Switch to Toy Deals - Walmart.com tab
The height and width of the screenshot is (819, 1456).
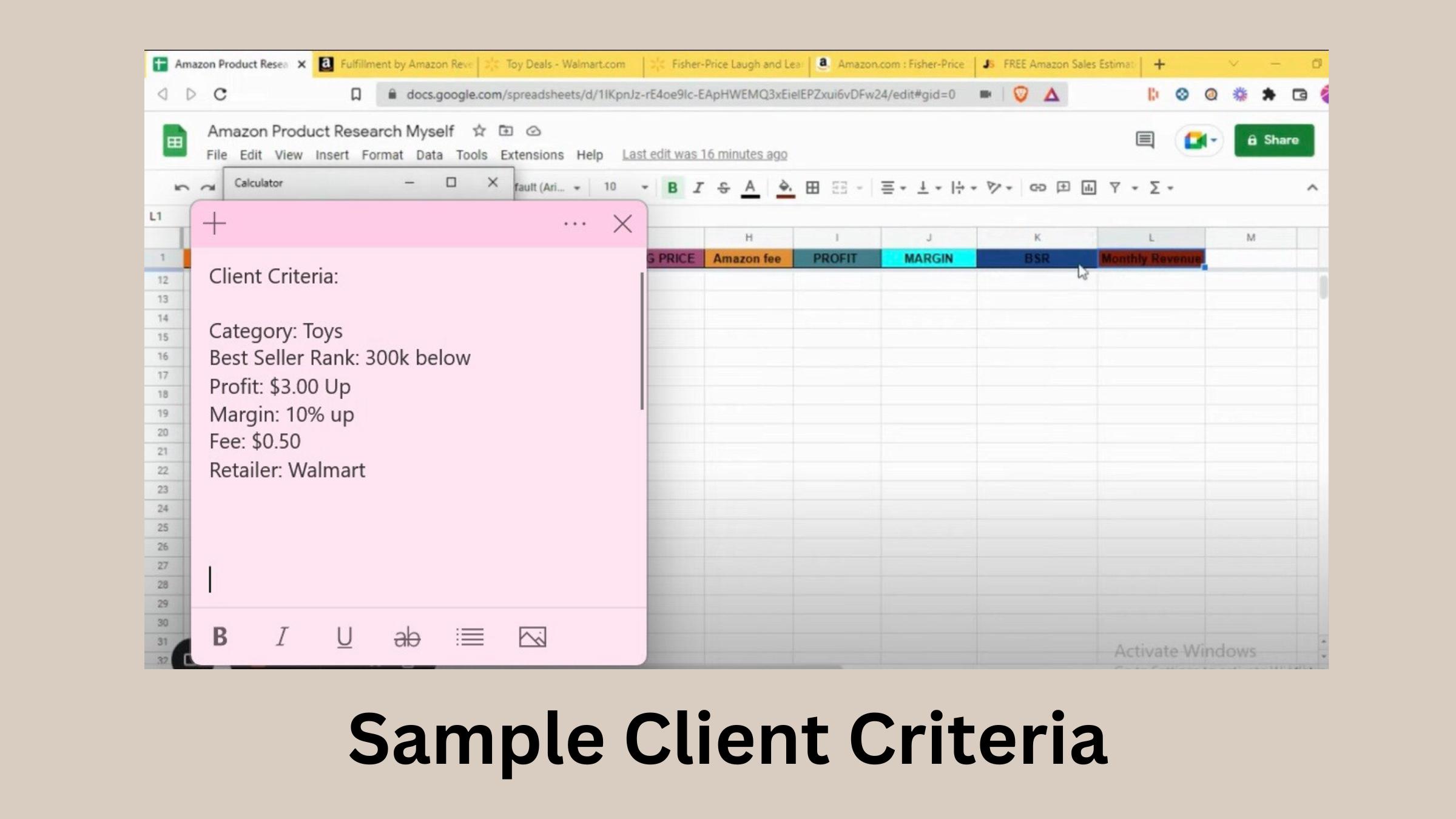[561, 64]
